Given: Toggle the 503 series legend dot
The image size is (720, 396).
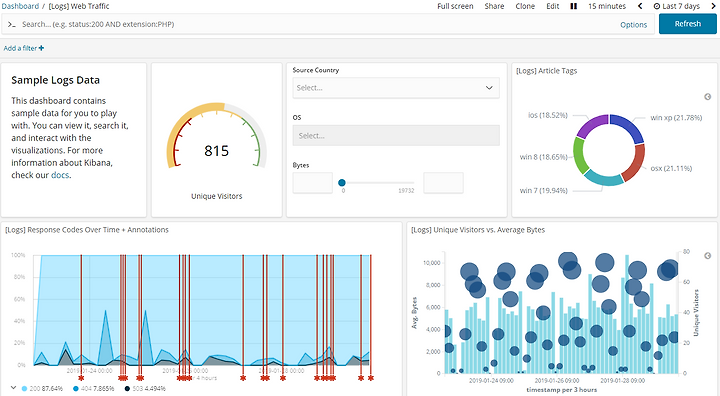Looking at the screenshot, I should click(x=127, y=389).
